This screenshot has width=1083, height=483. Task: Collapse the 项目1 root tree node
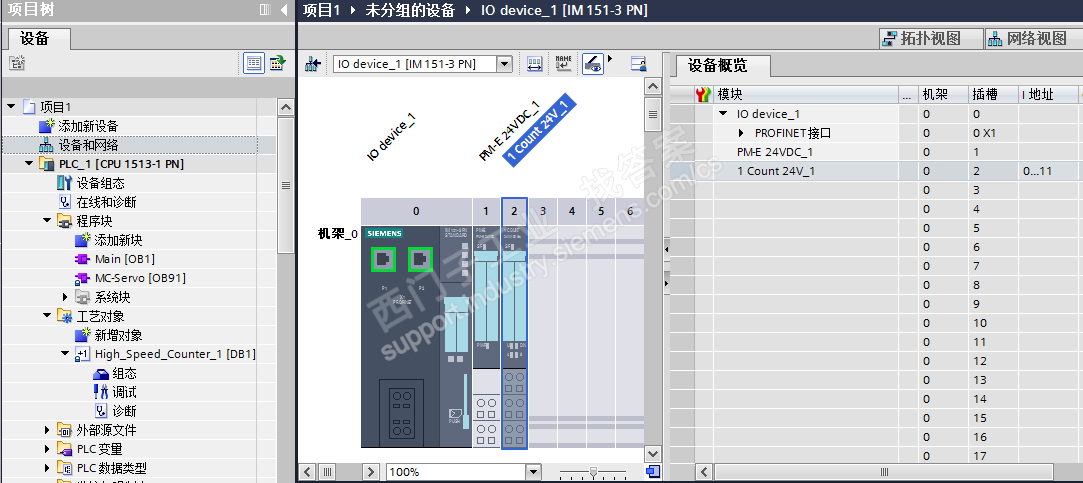point(11,107)
